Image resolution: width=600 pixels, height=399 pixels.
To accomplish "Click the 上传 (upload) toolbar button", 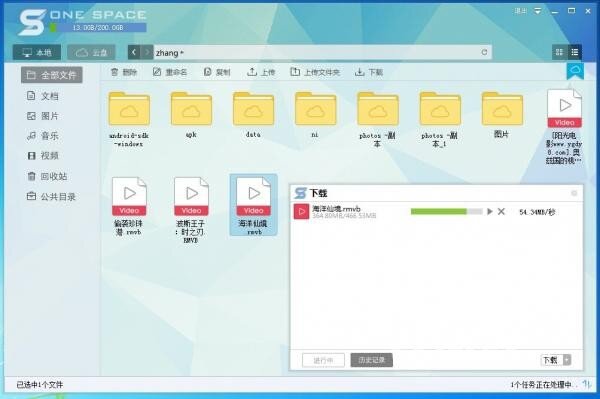I will pos(261,72).
